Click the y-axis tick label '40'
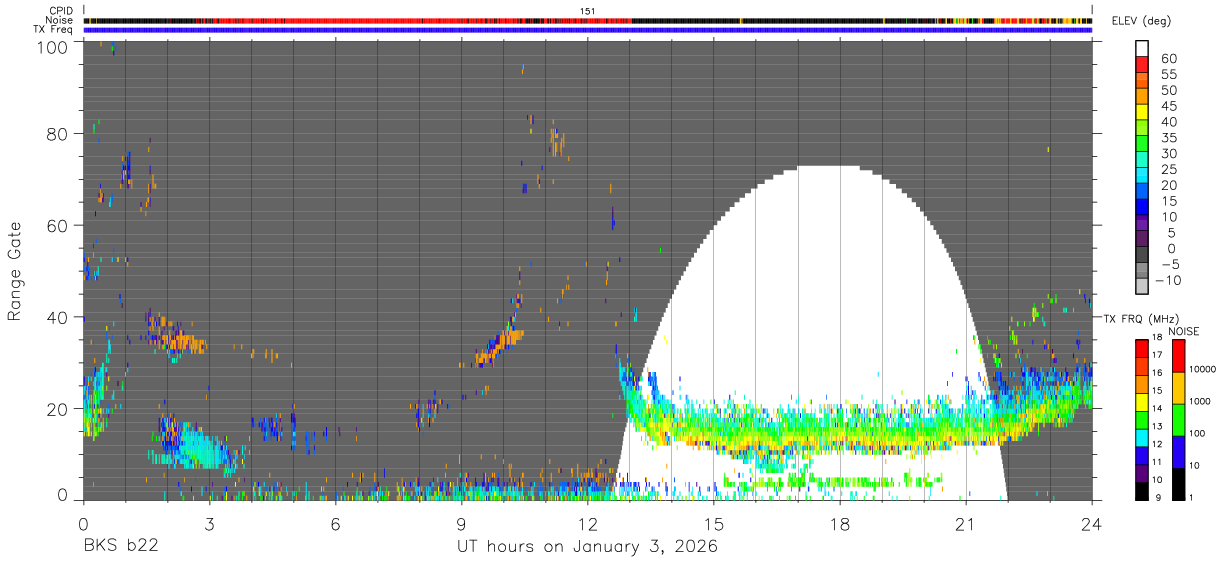 coord(59,317)
